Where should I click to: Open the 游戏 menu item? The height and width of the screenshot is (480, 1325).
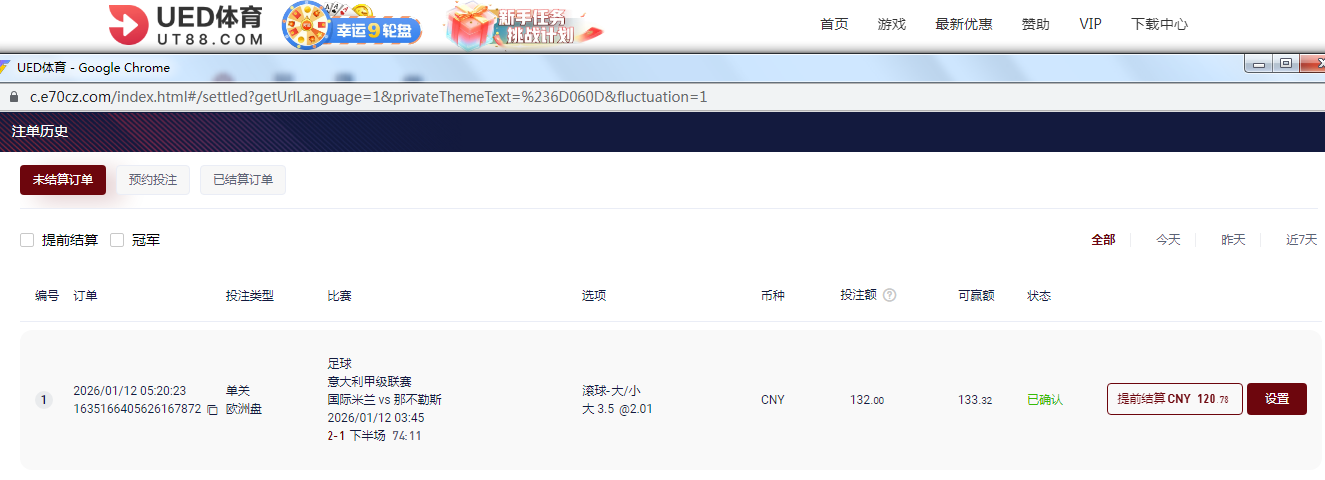(892, 24)
